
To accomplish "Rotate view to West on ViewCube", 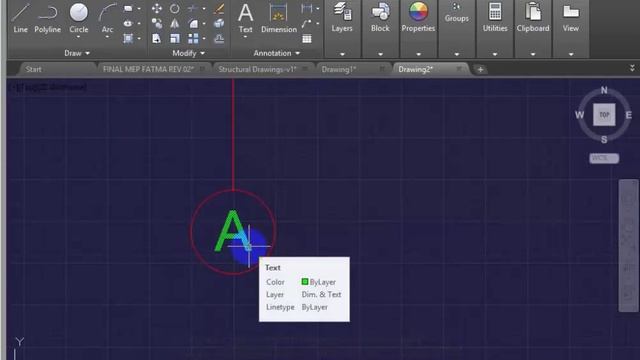I will point(580,115).
